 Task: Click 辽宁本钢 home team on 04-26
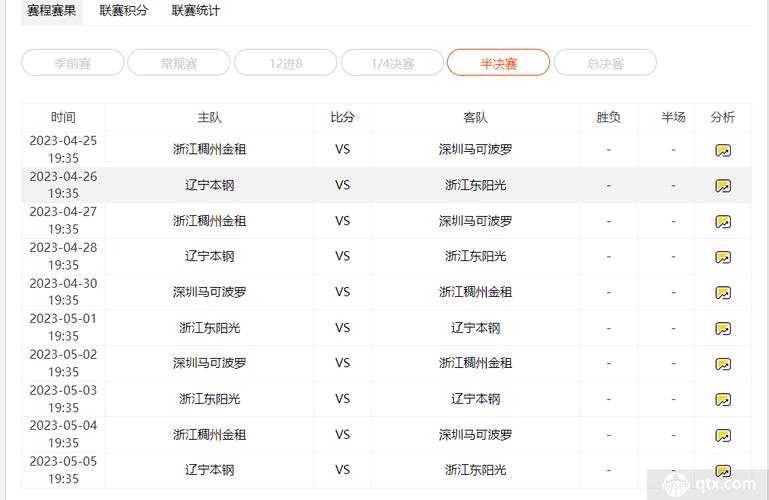click(209, 185)
